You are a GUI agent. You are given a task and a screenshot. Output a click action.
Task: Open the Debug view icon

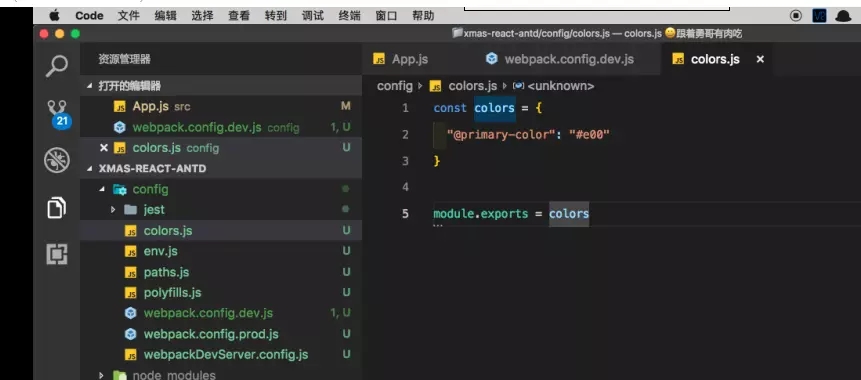57,160
